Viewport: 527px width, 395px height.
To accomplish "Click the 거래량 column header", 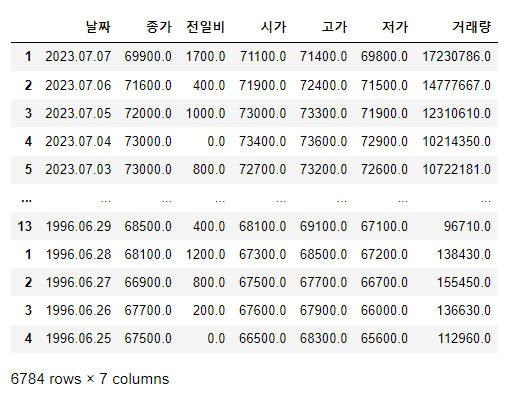I will point(471,27).
